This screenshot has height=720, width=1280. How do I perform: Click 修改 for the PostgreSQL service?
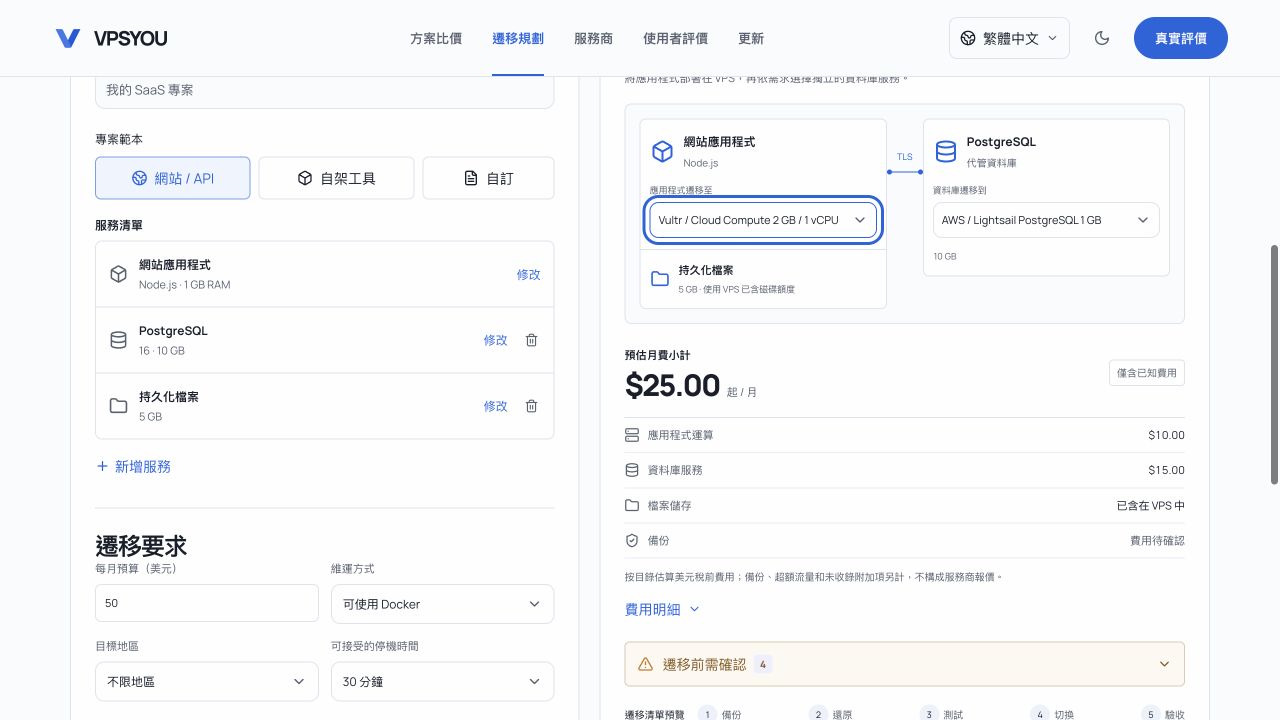[x=496, y=340]
